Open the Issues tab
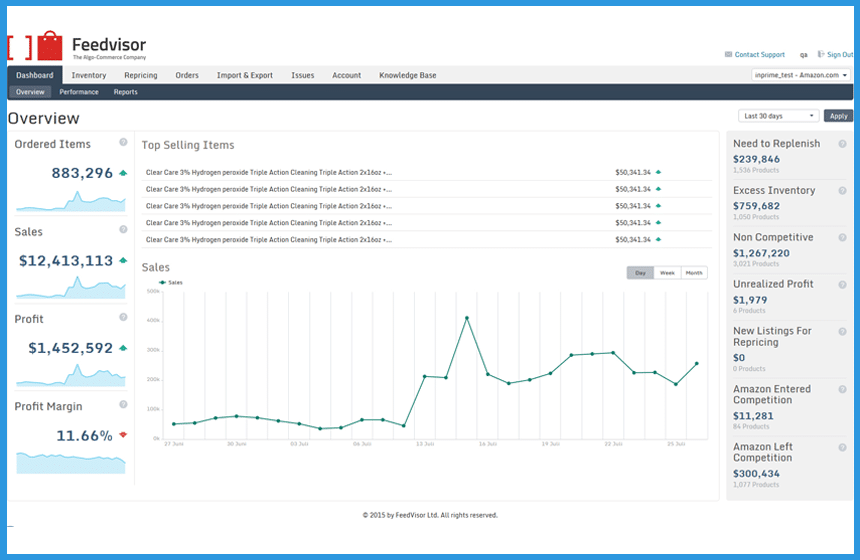The width and height of the screenshot is (860, 560). [x=303, y=75]
